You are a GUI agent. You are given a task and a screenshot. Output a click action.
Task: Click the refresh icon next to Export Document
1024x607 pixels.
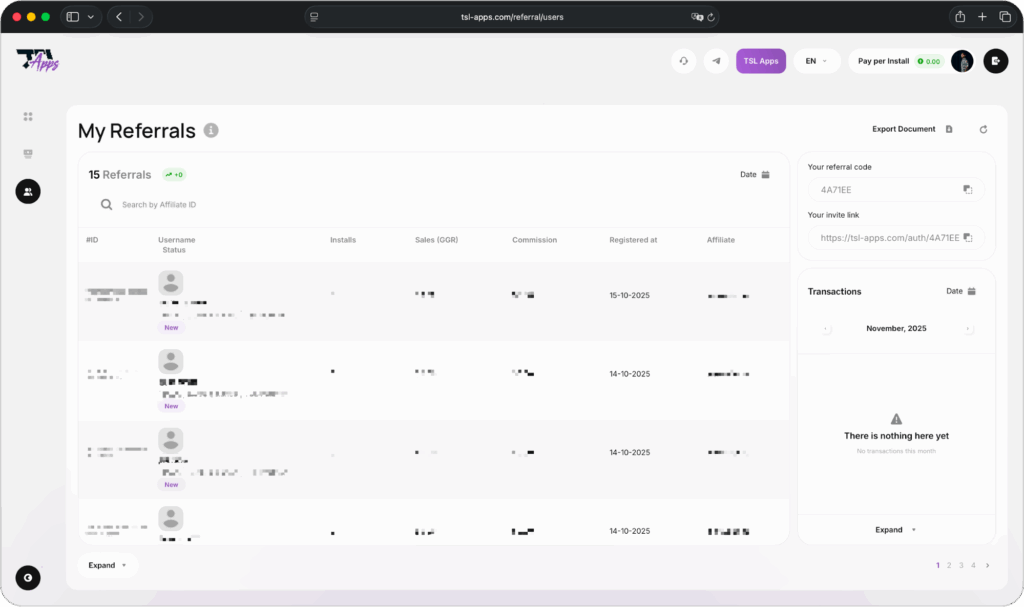983,129
